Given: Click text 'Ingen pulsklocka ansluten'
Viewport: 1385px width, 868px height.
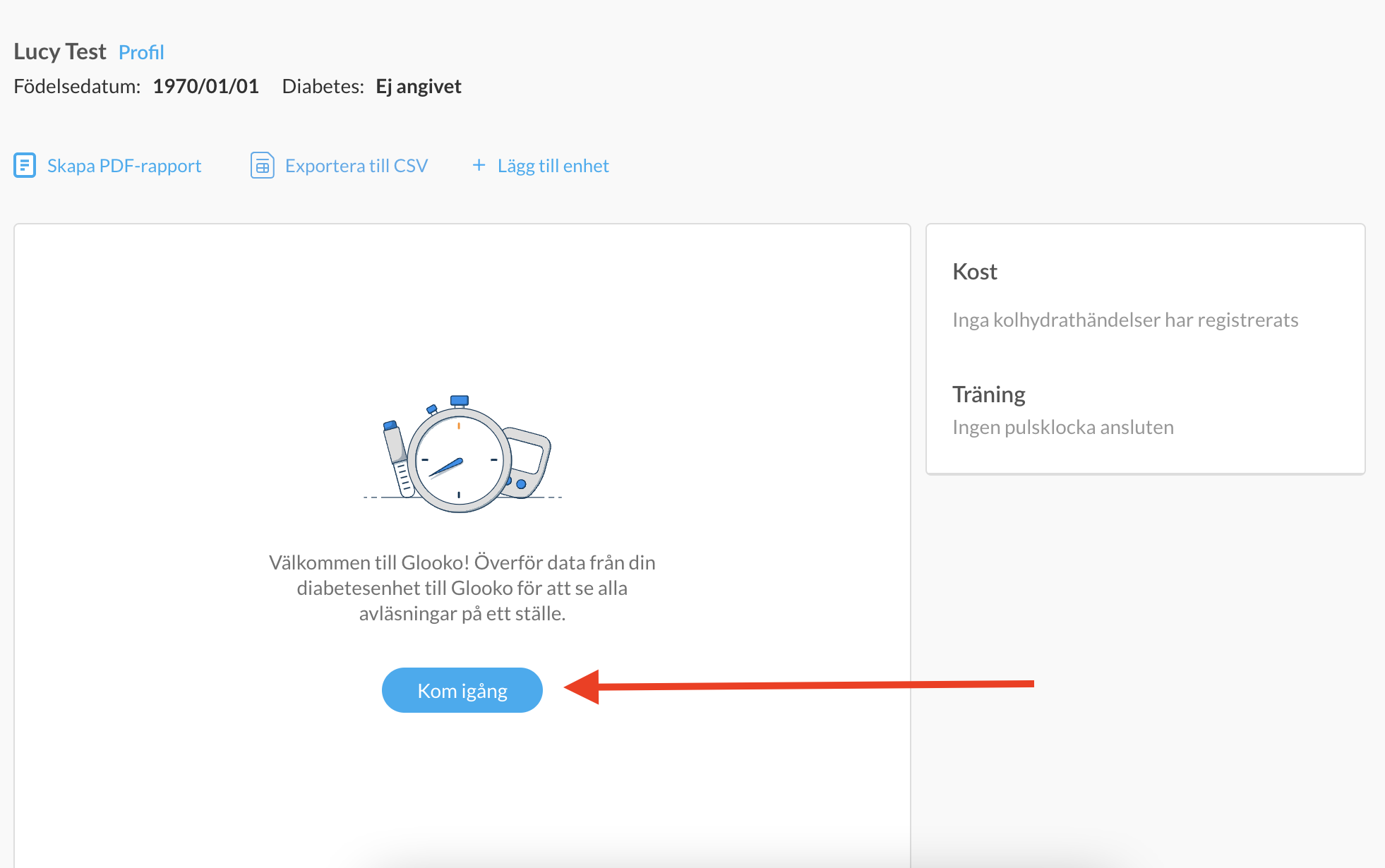Looking at the screenshot, I should click(x=1063, y=428).
